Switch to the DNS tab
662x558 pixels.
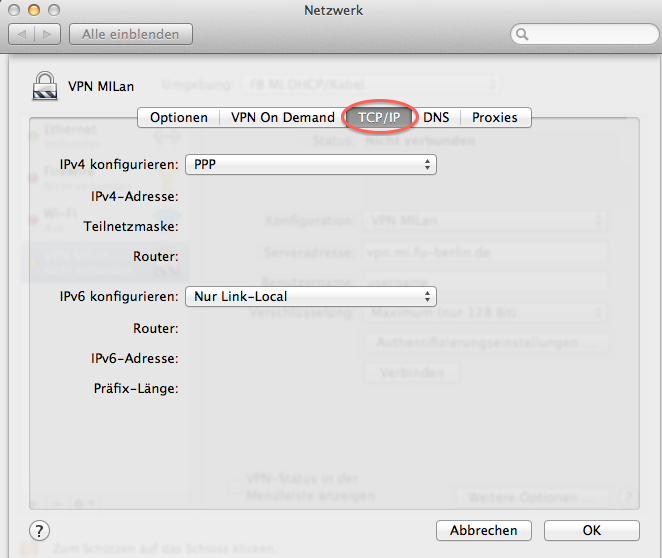coord(436,117)
